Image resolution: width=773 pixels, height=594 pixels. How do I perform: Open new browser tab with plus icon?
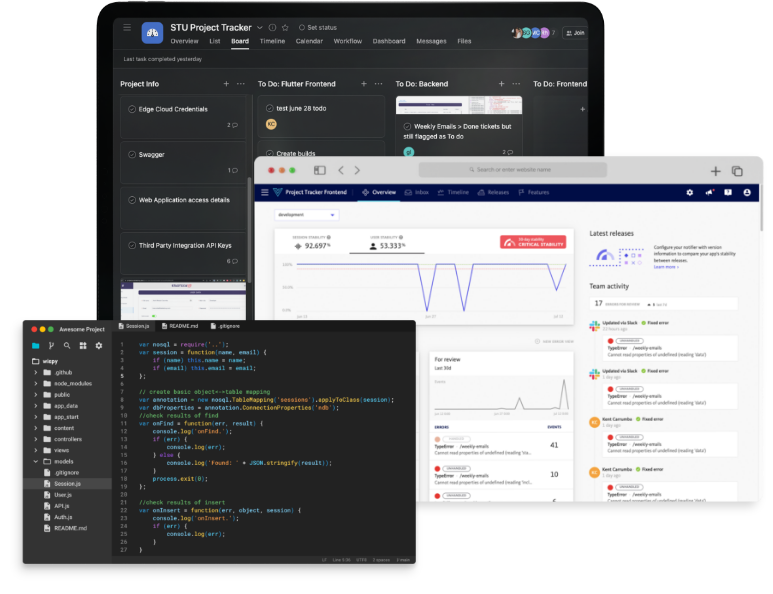tap(715, 171)
